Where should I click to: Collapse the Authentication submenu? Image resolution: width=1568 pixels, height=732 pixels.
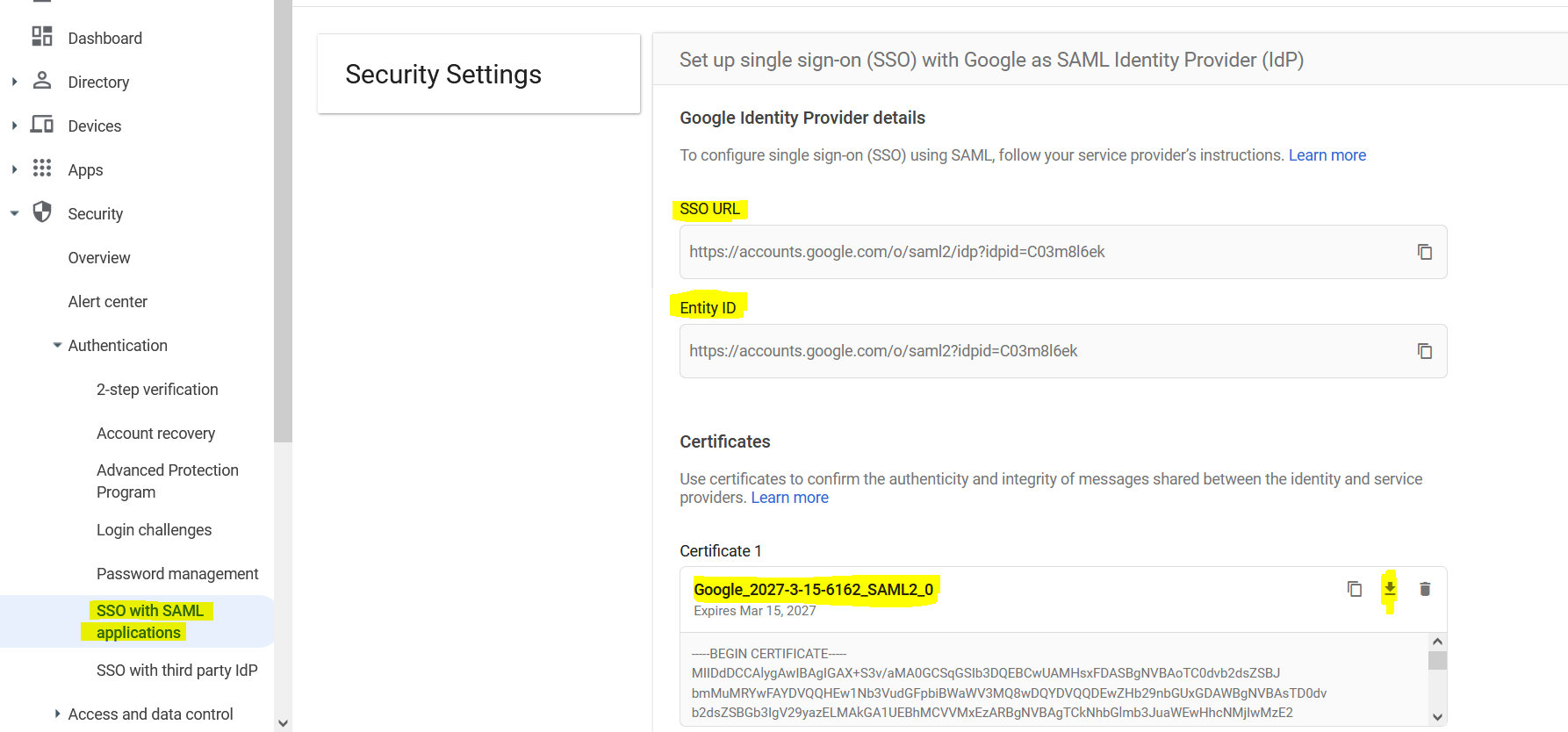[x=57, y=345]
